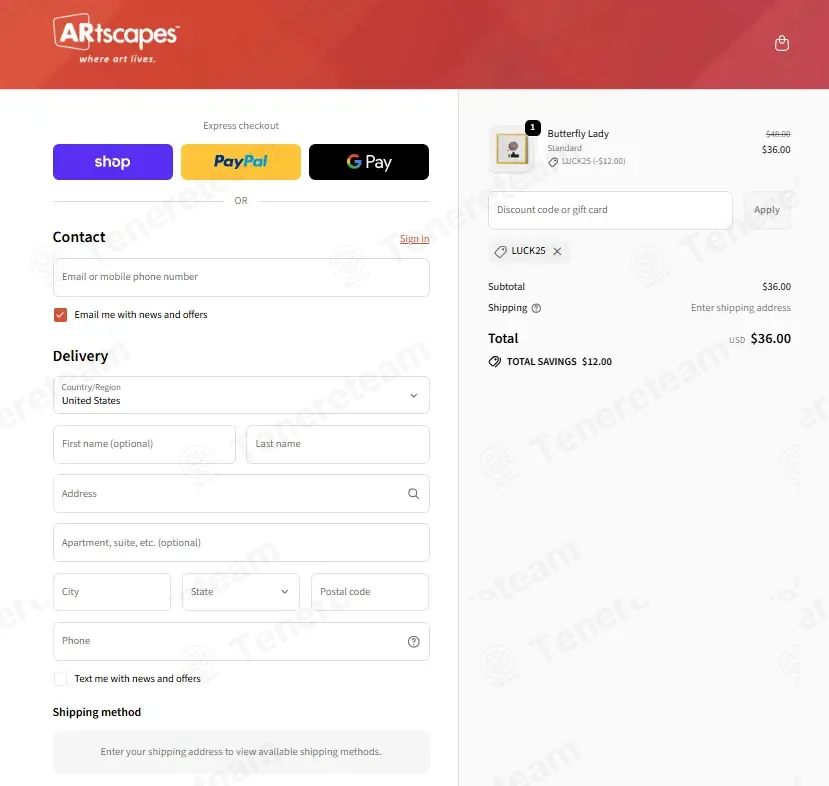Click the Sign in link
Viewport: 829px width, 786px height.
[x=414, y=238]
